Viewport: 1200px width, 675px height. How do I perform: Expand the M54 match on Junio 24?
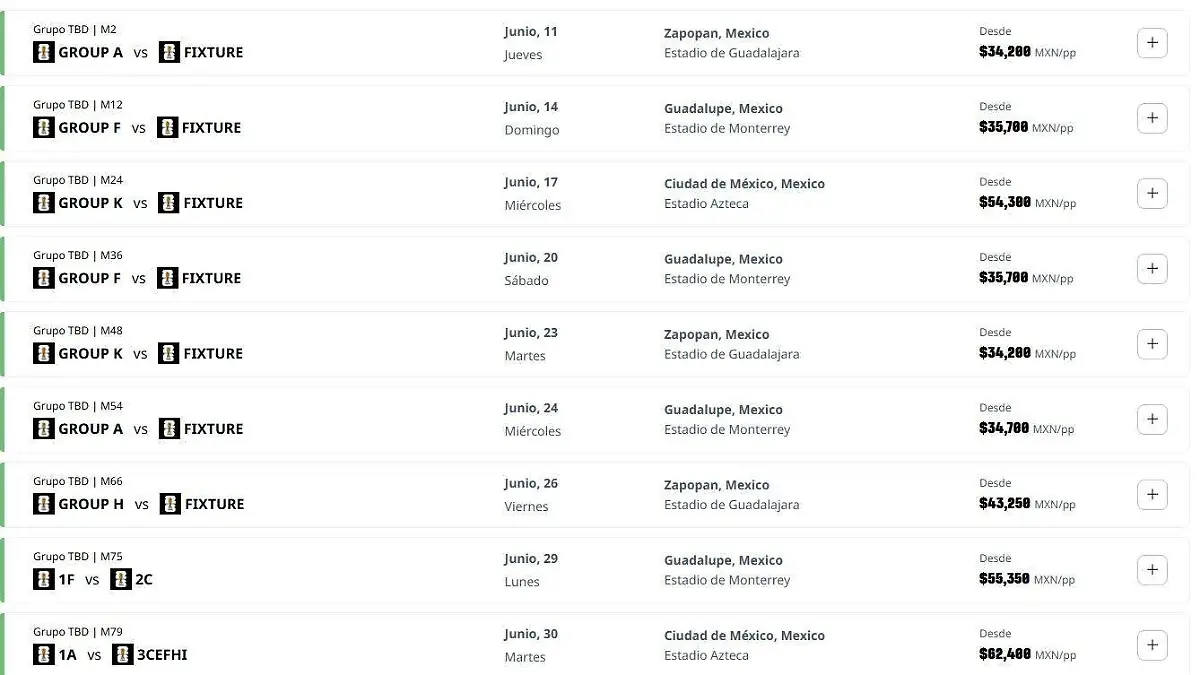[1152, 419]
